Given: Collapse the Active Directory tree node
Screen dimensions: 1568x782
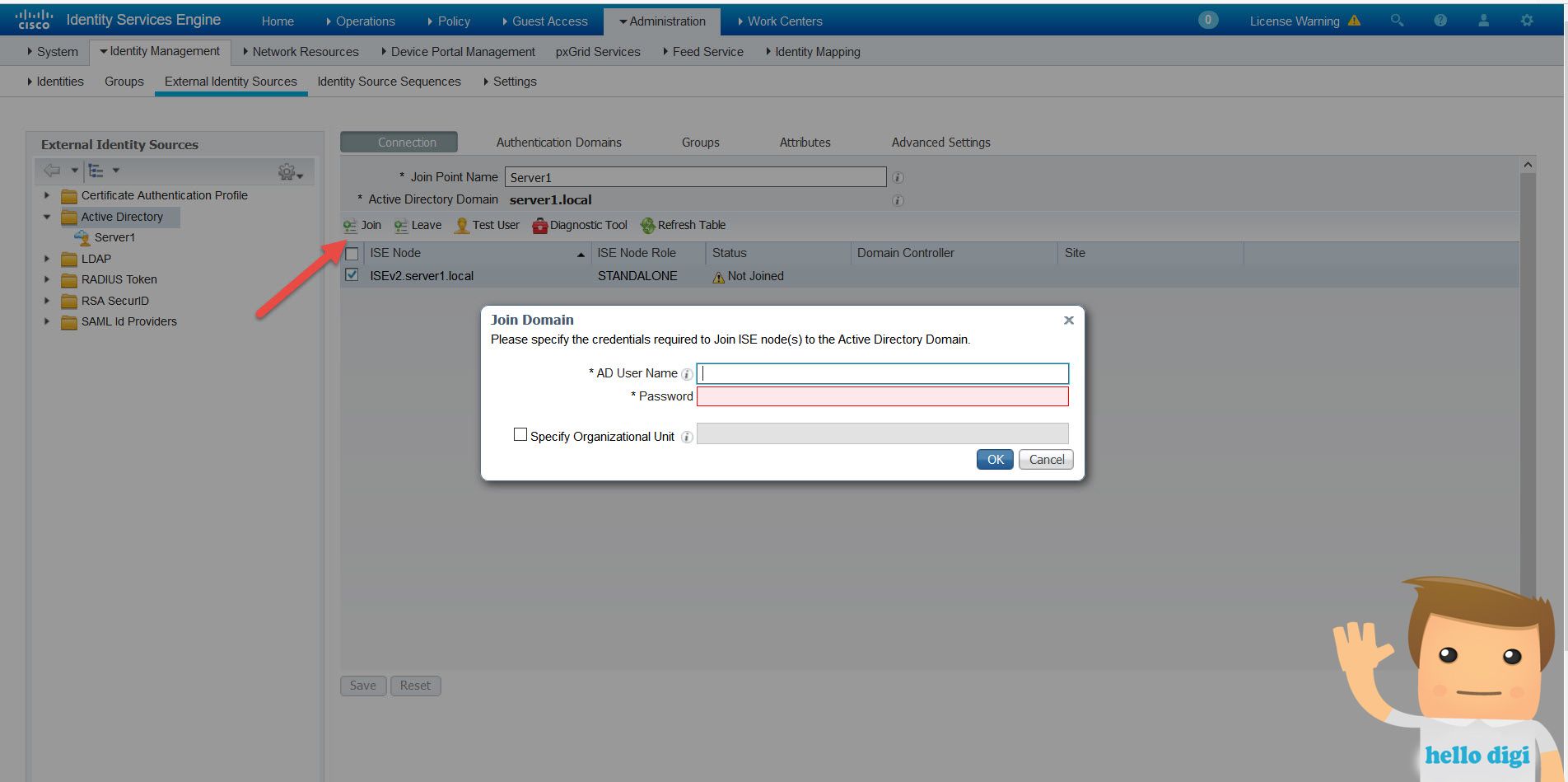Looking at the screenshot, I should click(46, 218).
